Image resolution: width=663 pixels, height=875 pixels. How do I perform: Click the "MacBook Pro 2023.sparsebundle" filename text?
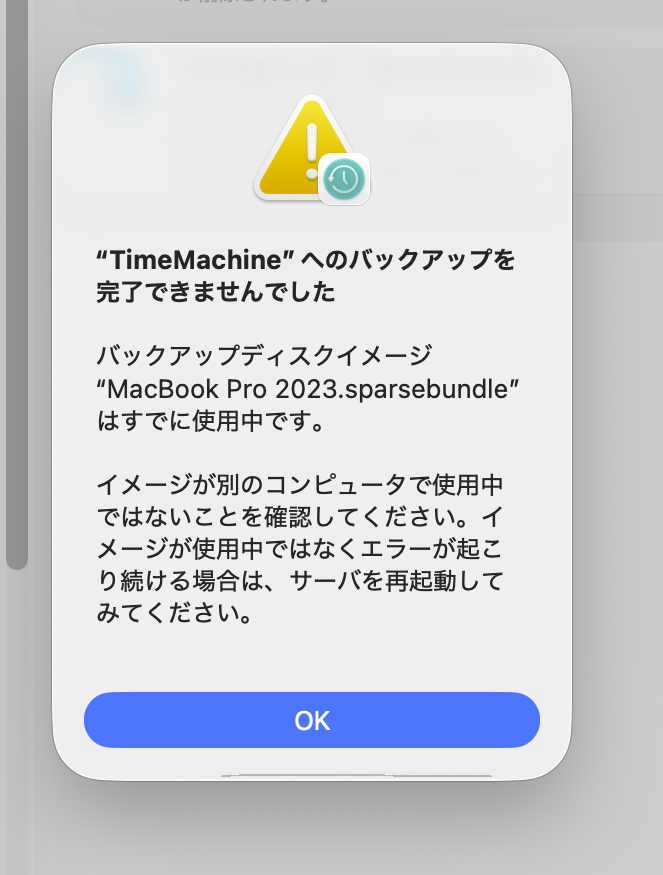pyautogui.click(x=309, y=388)
